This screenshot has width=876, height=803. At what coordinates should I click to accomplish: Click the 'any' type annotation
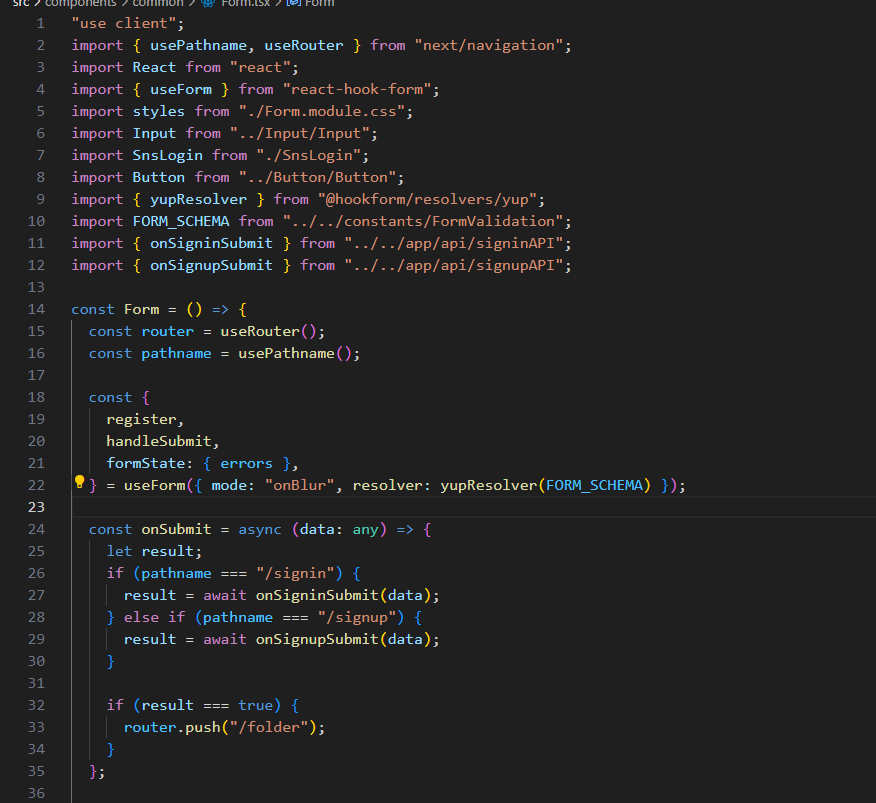[365, 529]
